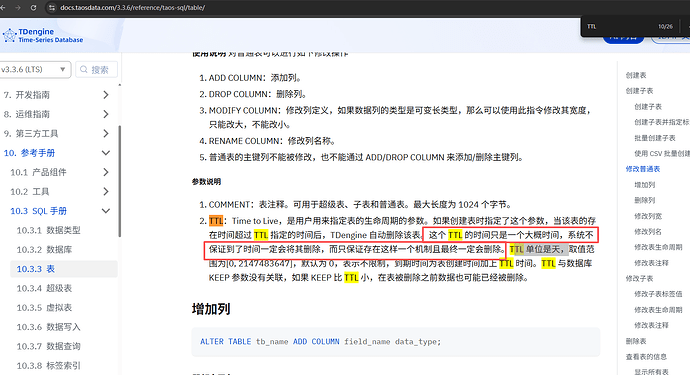Expand the 8. 运维指南 section chevron
This screenshot has height=375, width=690.
coord(106,114)
